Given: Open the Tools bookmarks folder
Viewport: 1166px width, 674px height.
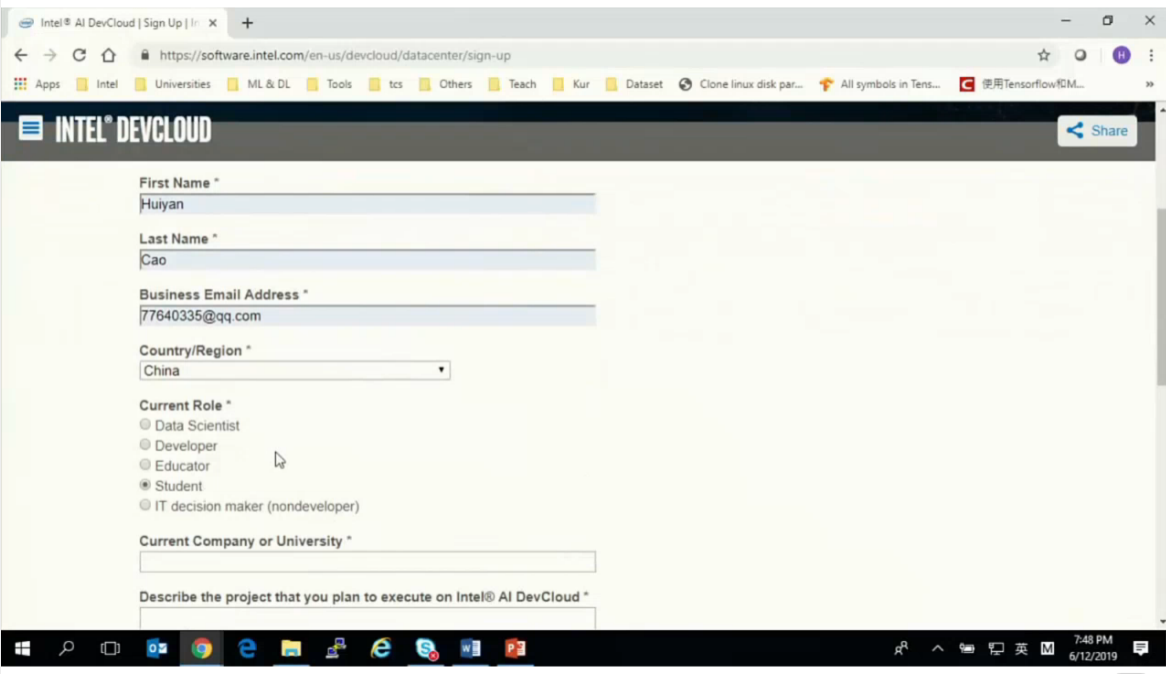Looking at the screenshot, I should point(329,84).
